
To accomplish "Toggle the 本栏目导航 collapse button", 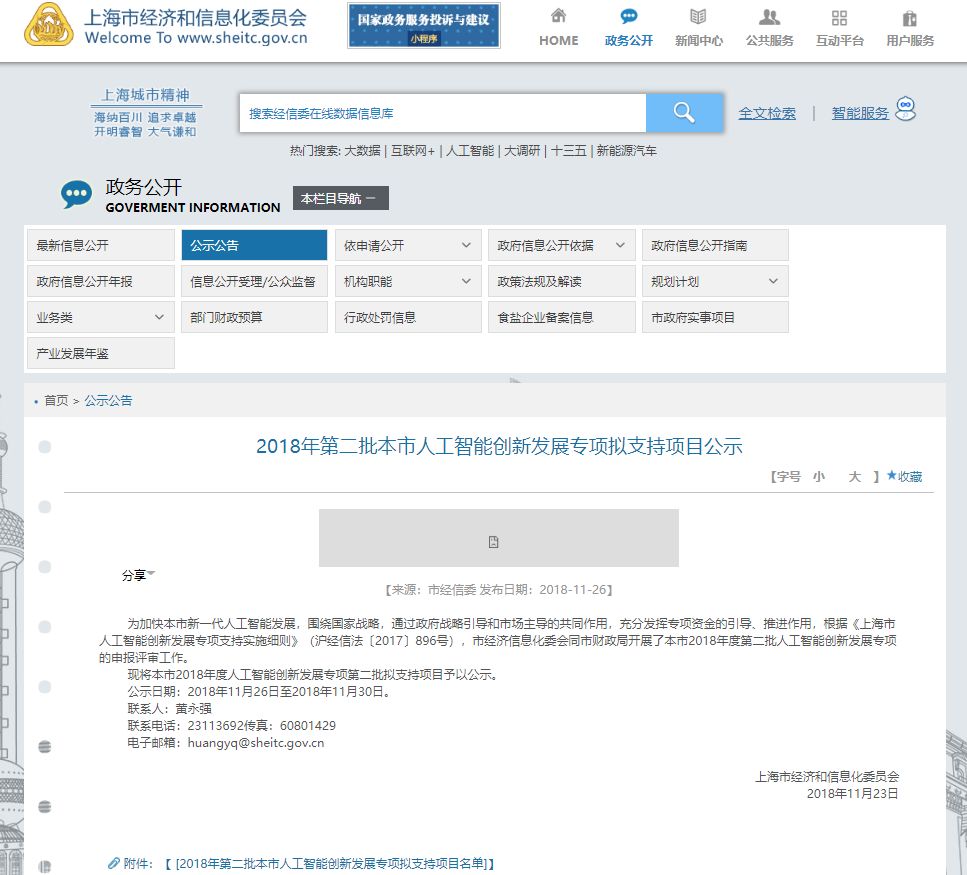I will 340,198.
